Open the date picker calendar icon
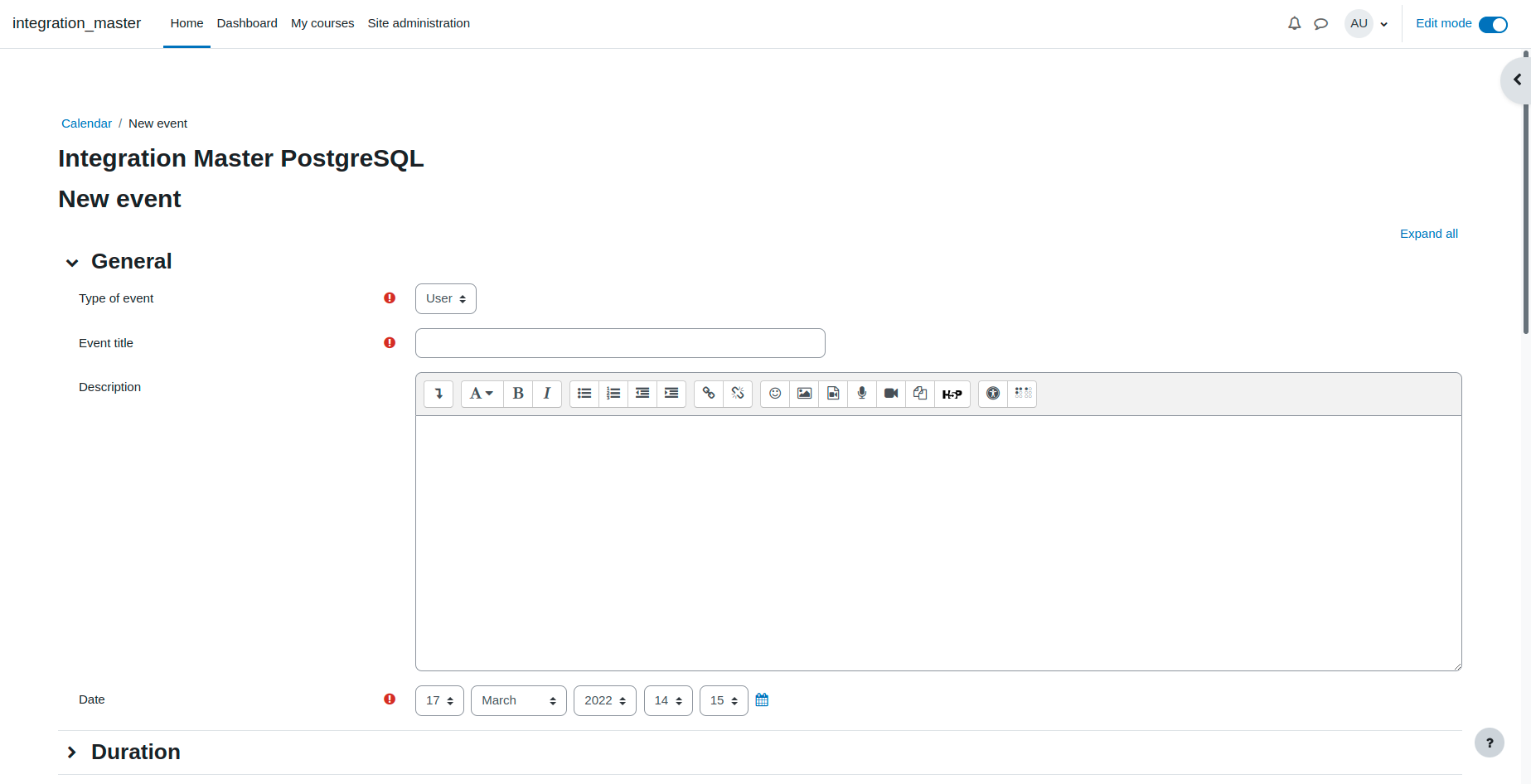 tap(762, 700)
